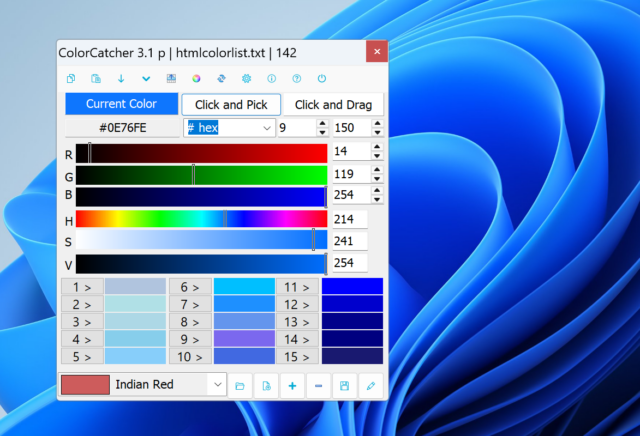Select the blue swatch next to '12 >'

pos(352,305)
